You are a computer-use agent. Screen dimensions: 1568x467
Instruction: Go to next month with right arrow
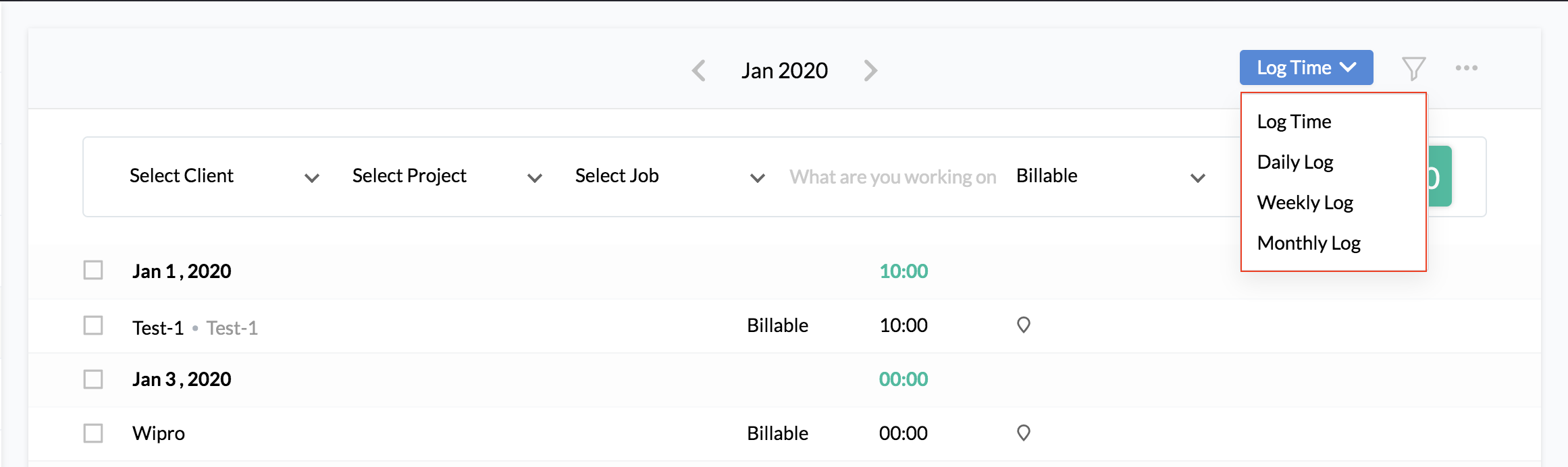(x=870, y=70)
